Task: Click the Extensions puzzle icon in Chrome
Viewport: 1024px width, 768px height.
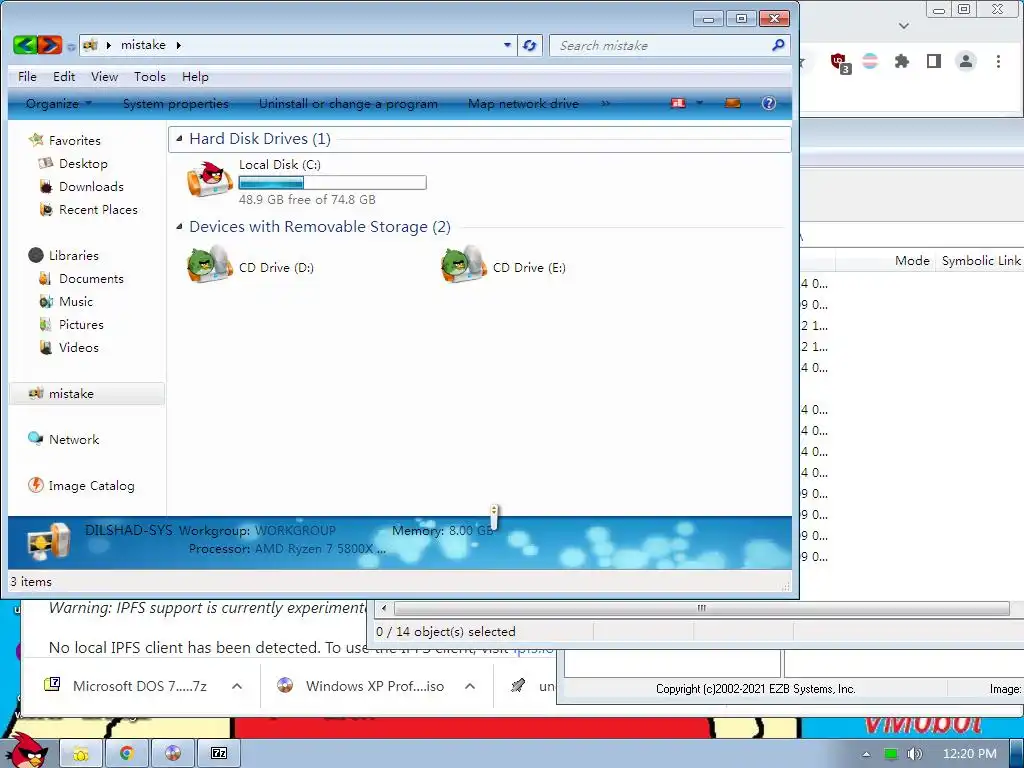Action: (x=902, y=61)
